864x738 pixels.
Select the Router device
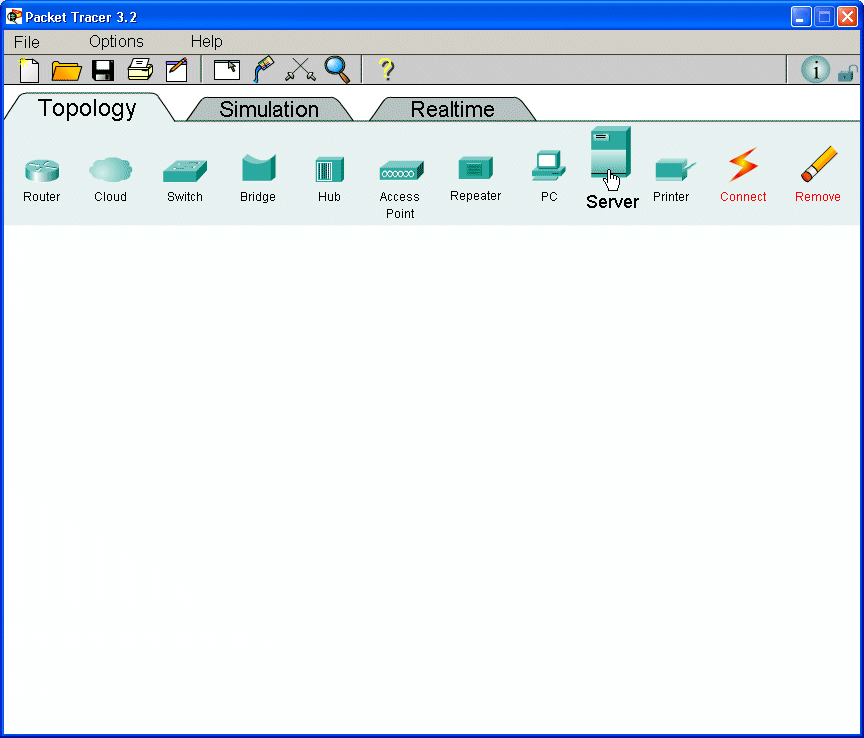(42, 180)
